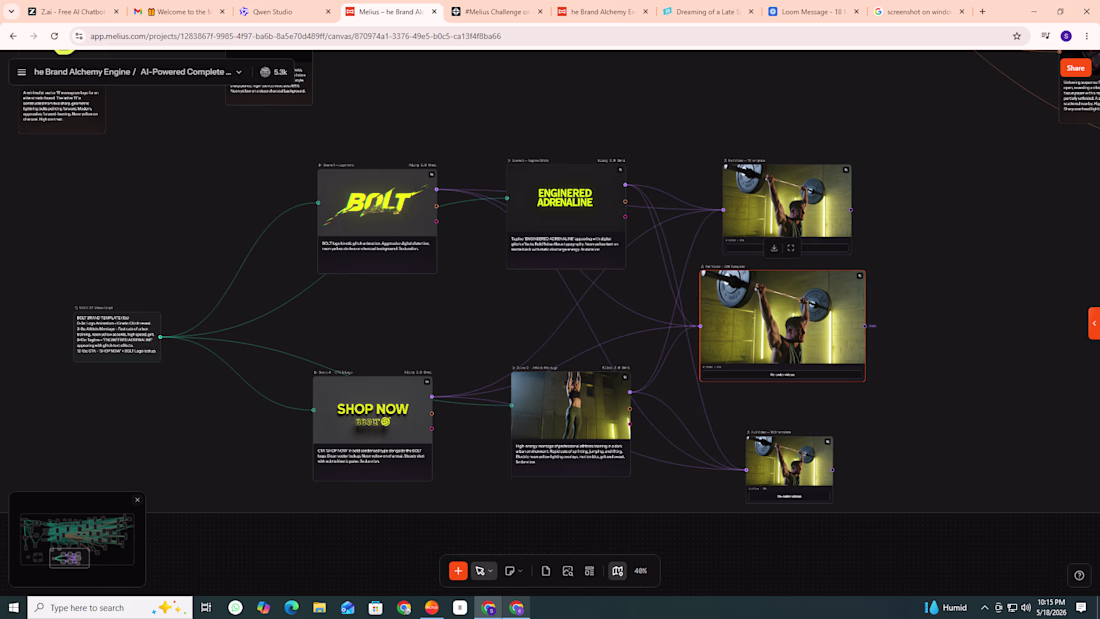Screen dimensions: 1100x619
Task: Open the 40% zoom level control
Action: 640,571
